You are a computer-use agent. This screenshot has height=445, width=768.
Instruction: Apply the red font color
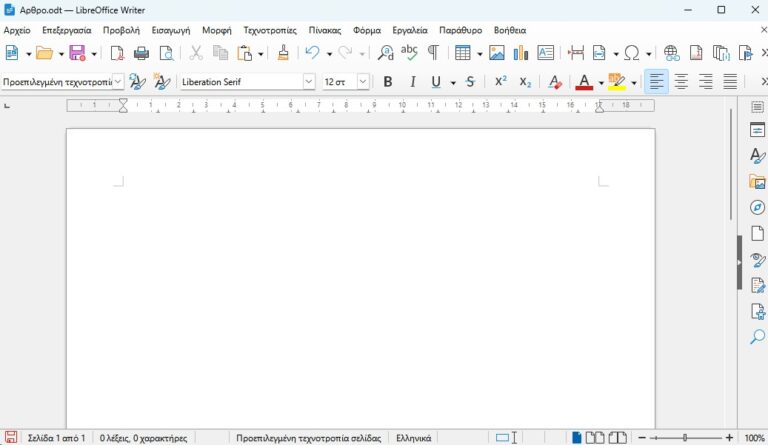pyautogui.click(x=584, y=82)
